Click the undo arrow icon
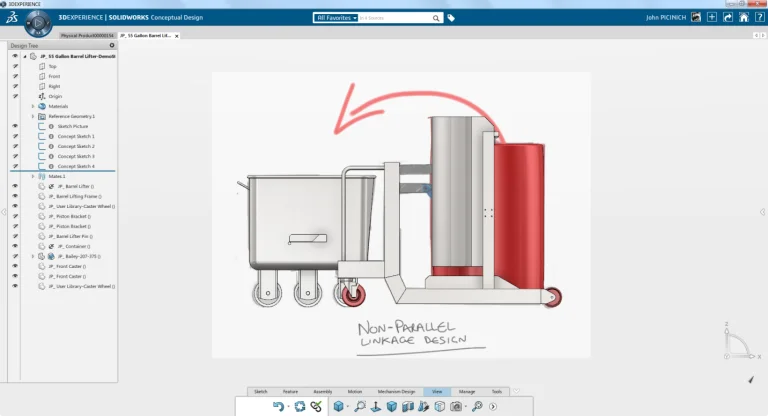 [278, 406]
